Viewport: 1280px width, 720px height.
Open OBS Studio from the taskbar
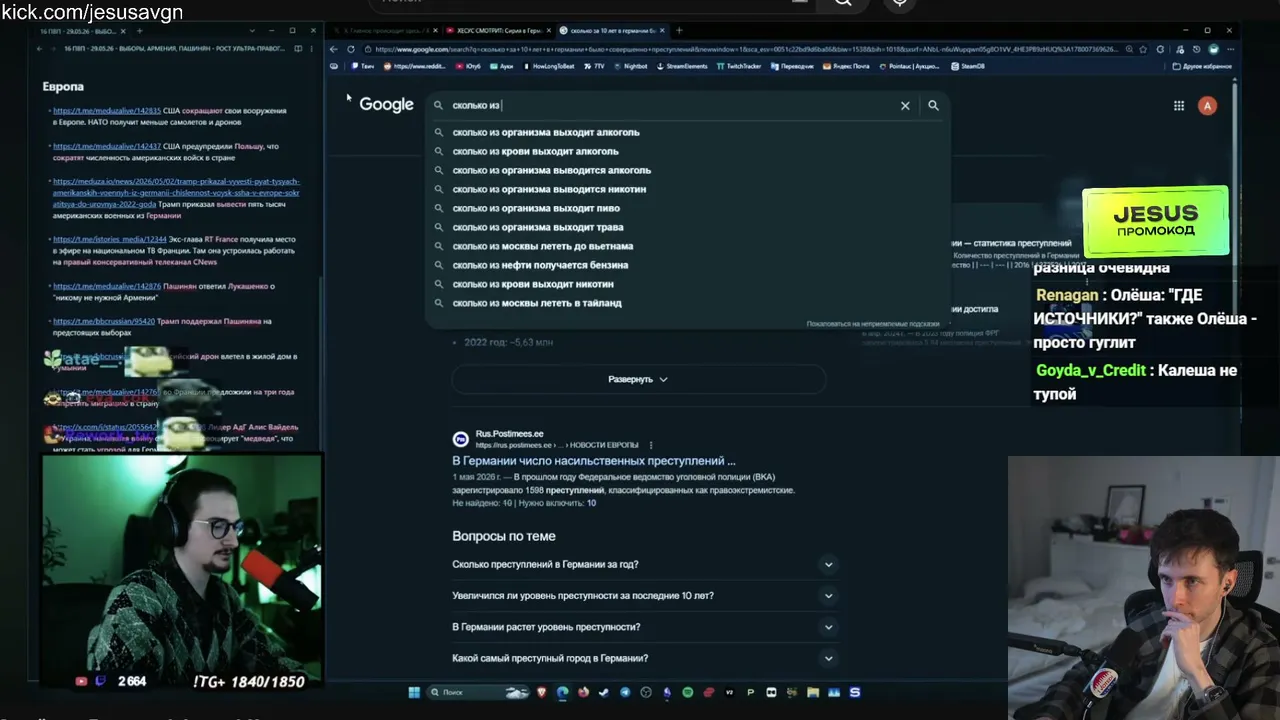point(646,692)
